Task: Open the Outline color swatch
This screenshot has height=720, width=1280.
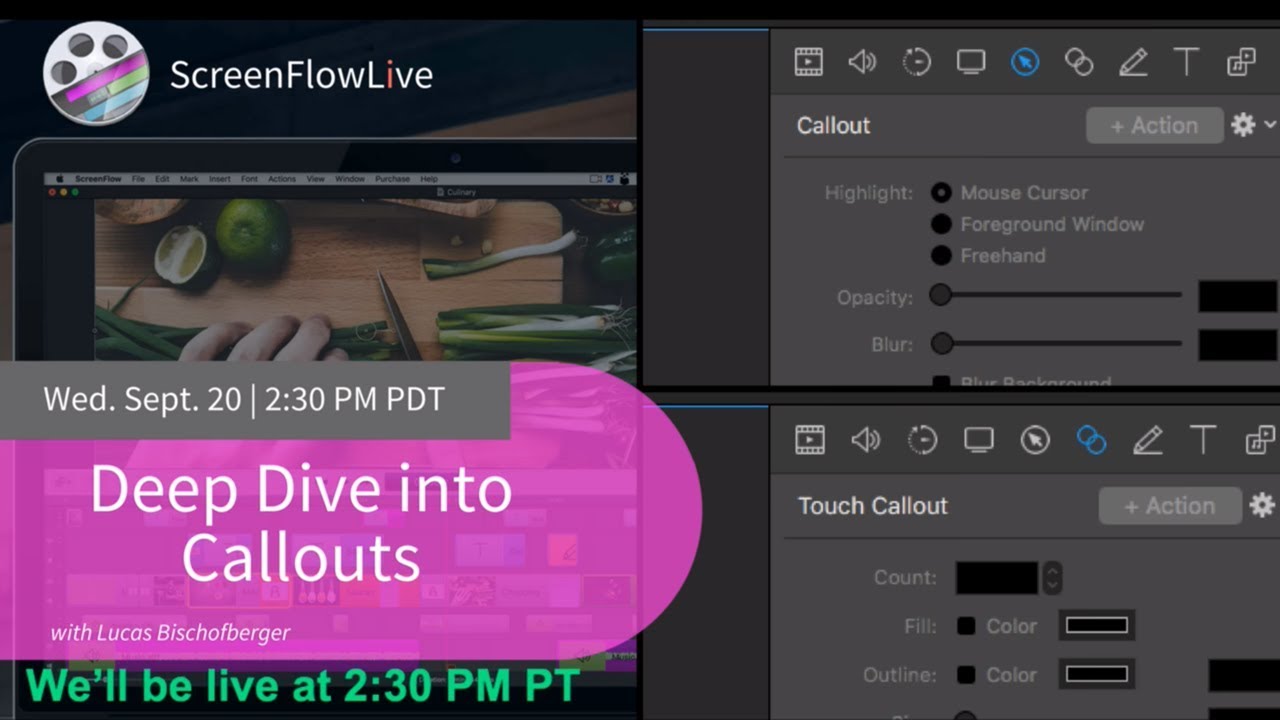Action: 1097,675
